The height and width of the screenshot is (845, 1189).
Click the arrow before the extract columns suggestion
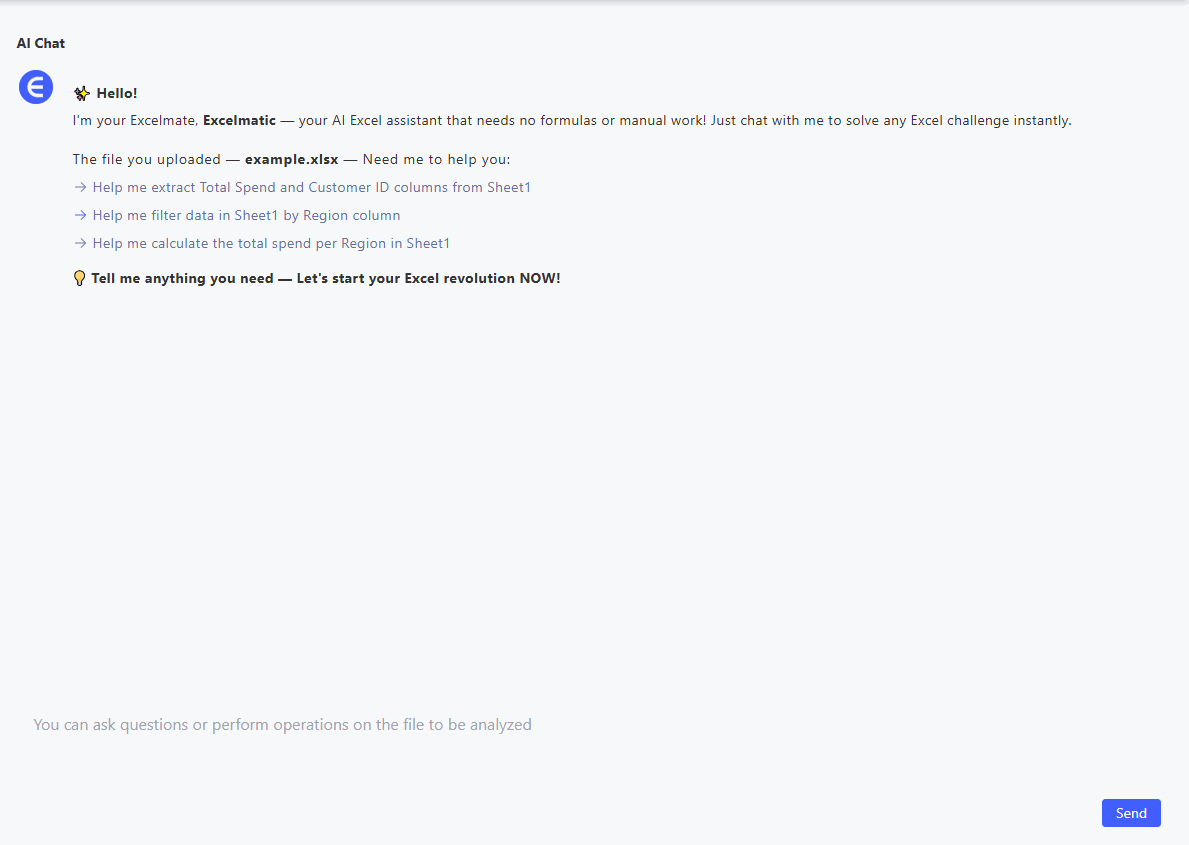click(x=80, y=187)
